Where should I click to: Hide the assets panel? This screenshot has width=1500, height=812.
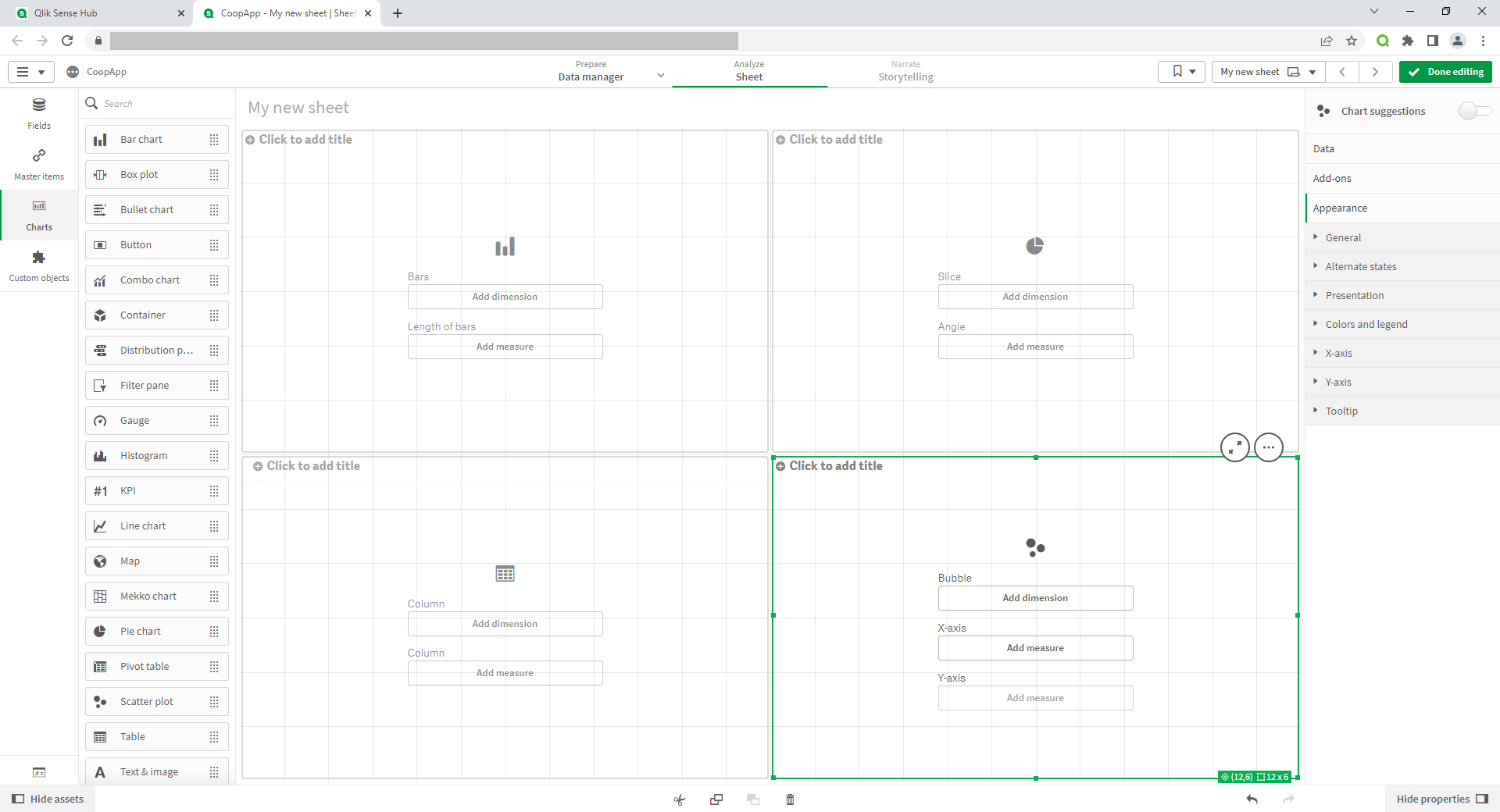click(x=48, y=799)
